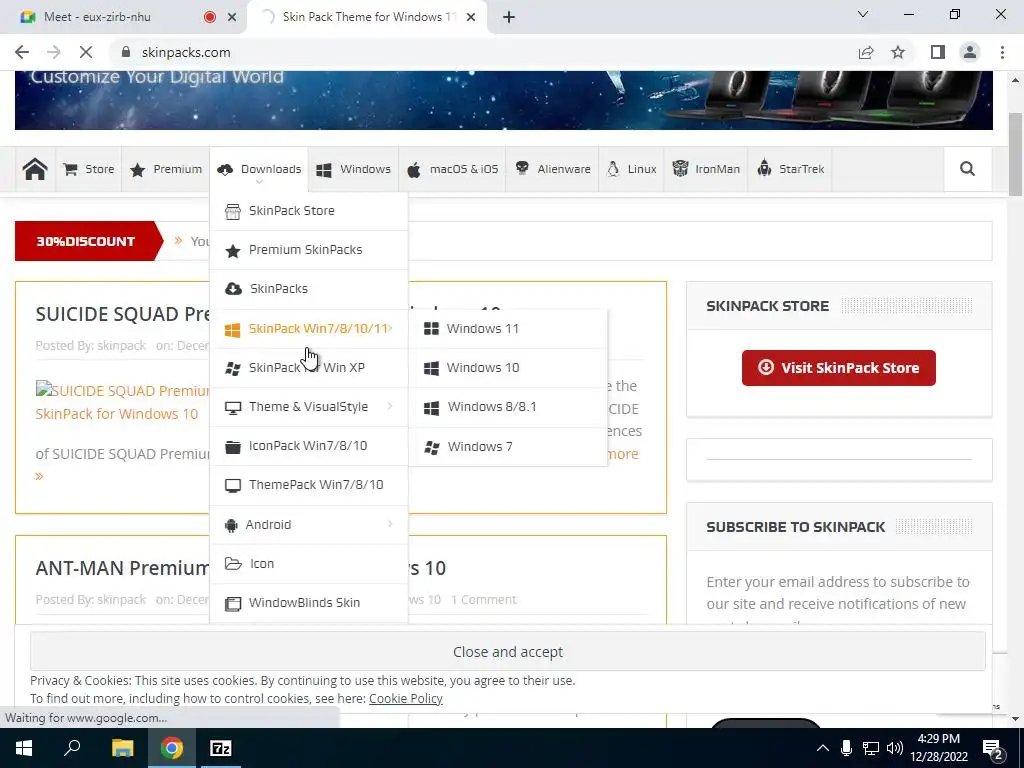1024x768 pixels.
Task: Open the tab search chevron
Action: pyautogui.click(x=863, y=14)
